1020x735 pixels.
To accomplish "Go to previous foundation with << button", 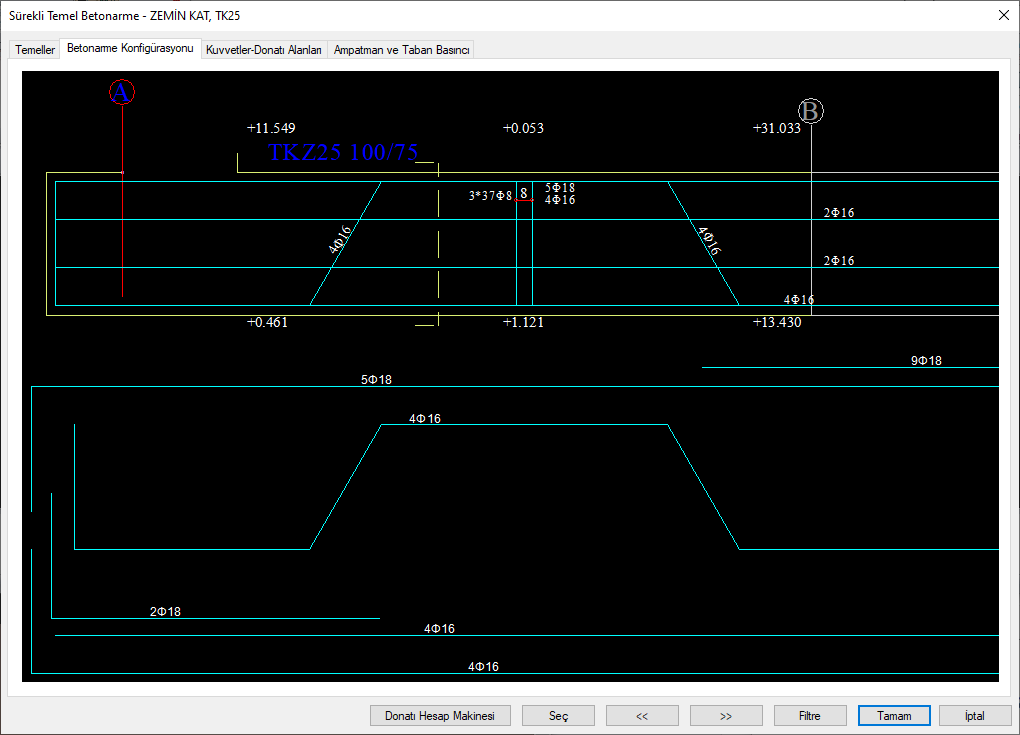I will coord(642,716).
